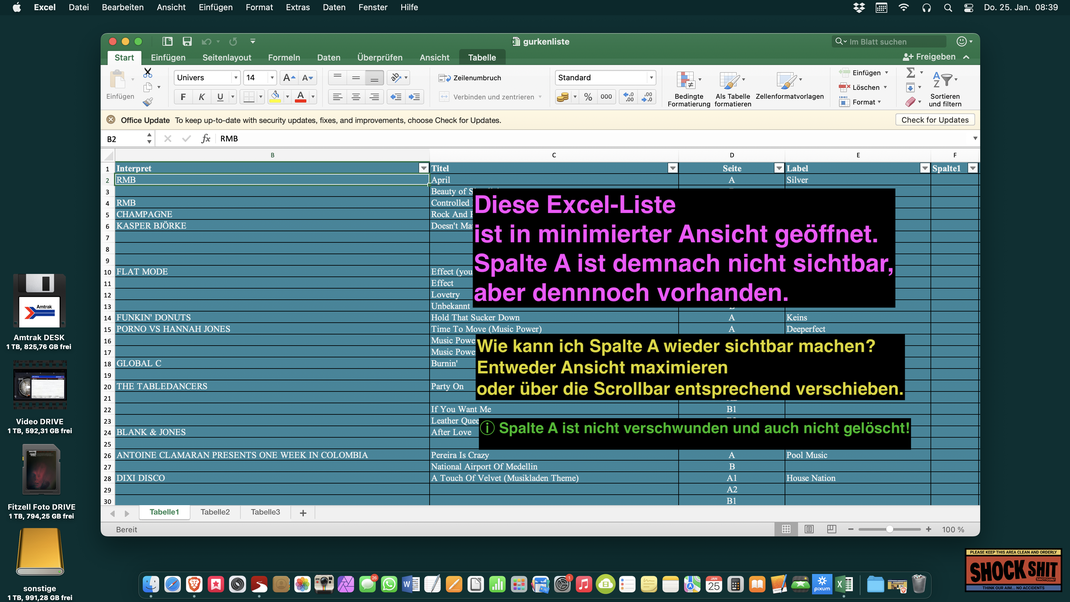Switch to sheet Tabelle3
Screen dimensions: 1070x602
coord(265,512)
